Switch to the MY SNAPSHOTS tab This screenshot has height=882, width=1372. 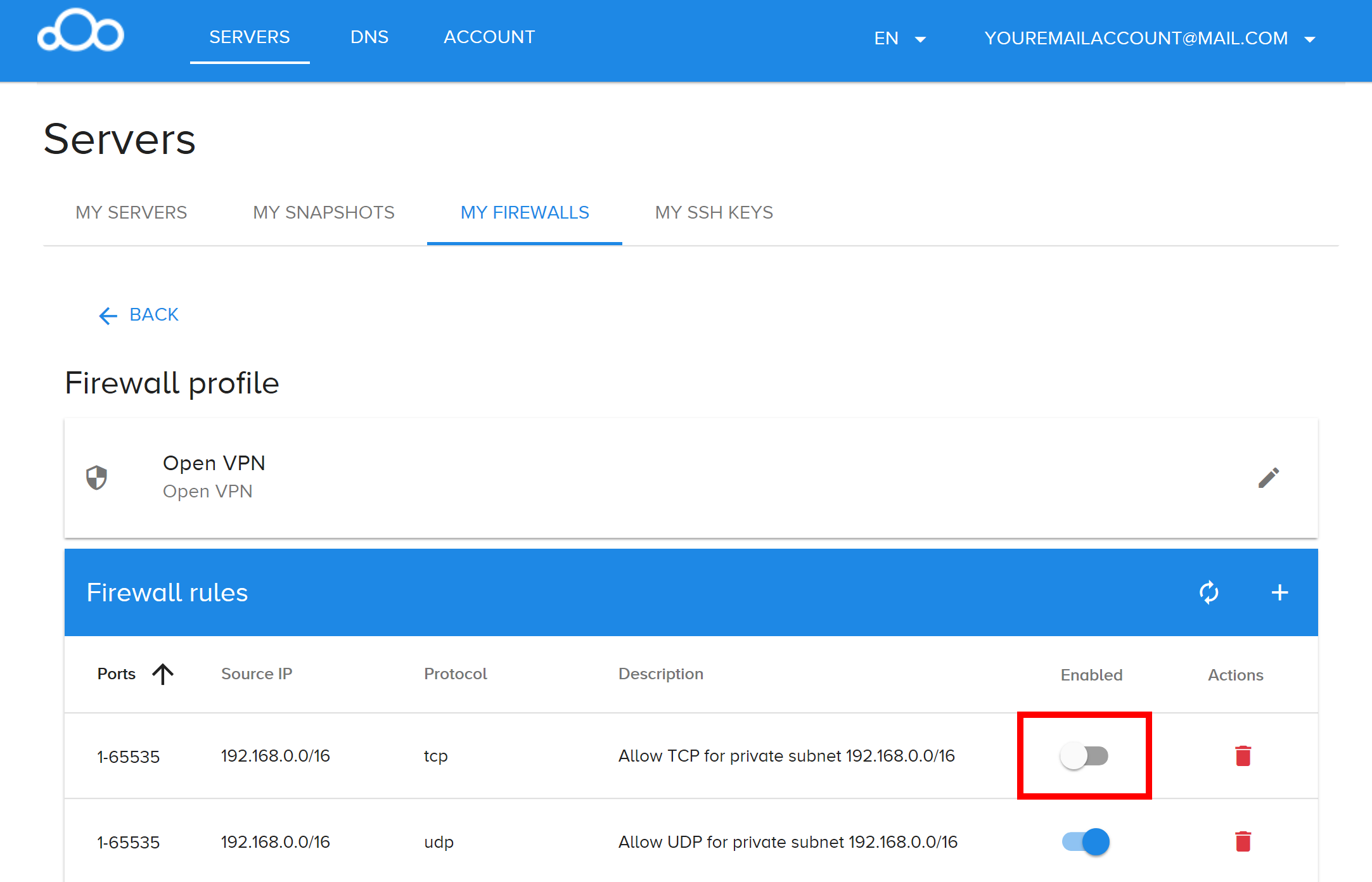(x=324, y=213)
